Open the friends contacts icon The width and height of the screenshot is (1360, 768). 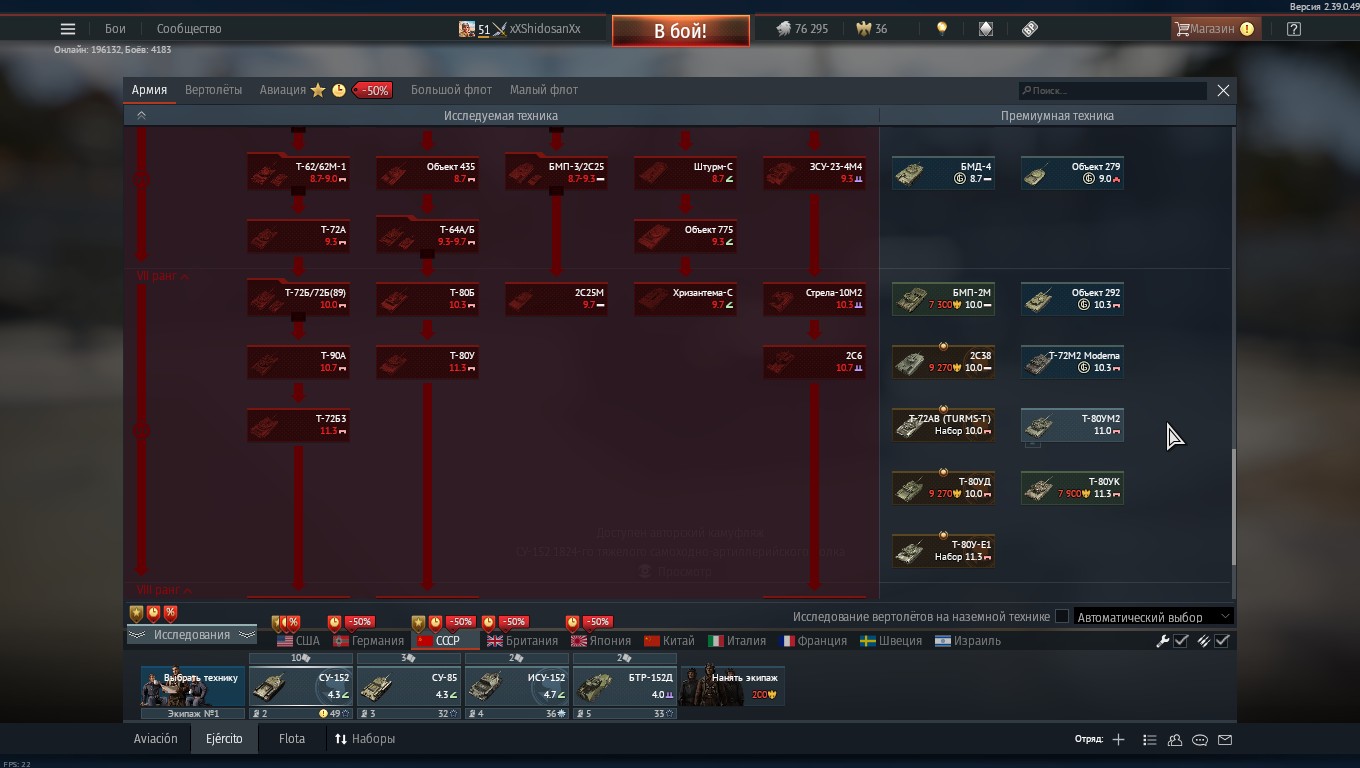pos(1175,740)
